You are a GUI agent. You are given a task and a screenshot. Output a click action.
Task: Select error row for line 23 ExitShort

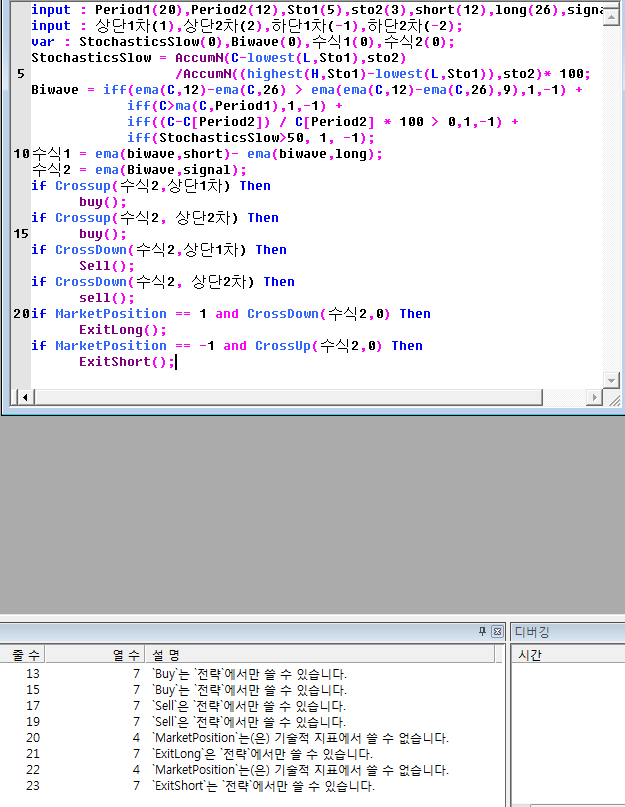(x=251, y=785)
